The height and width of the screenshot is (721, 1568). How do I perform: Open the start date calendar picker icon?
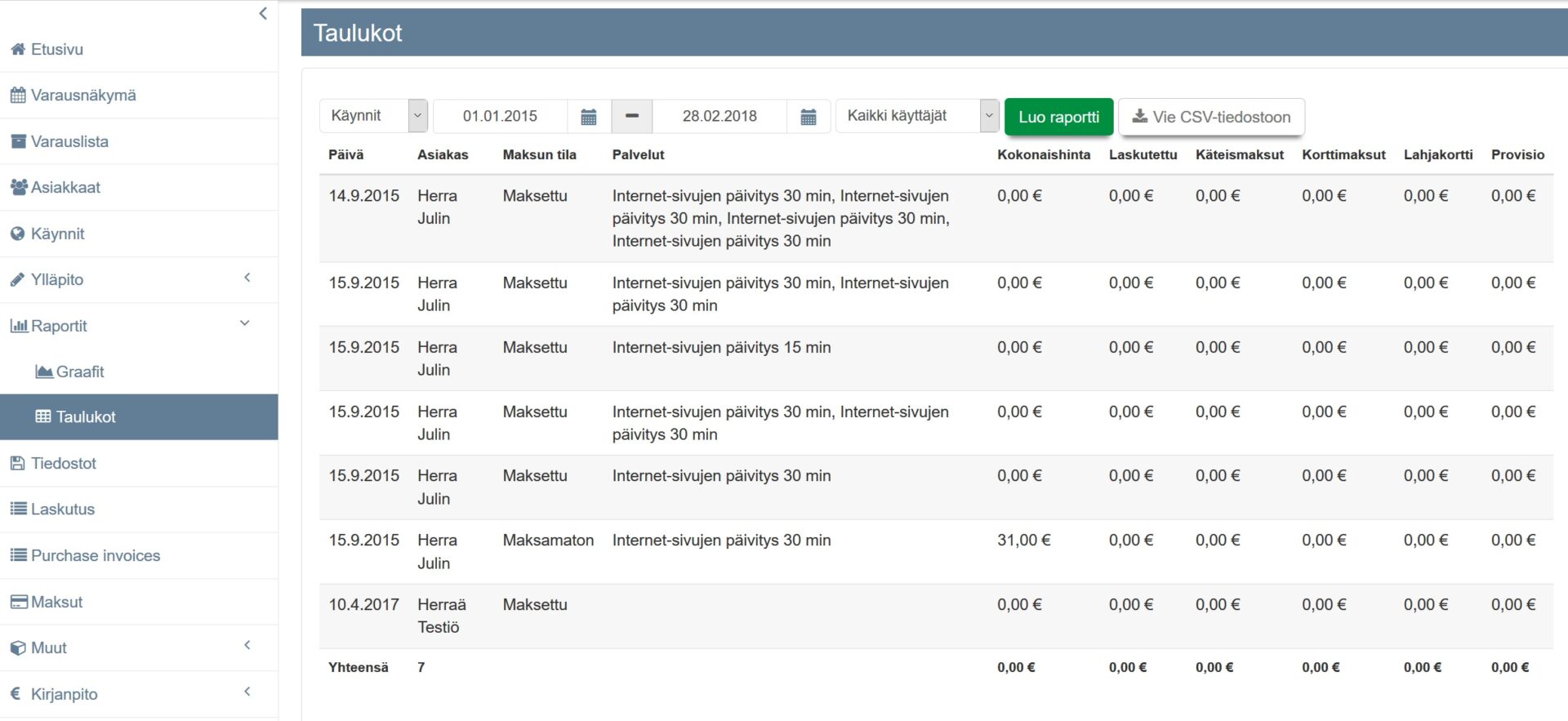[588, 117]
